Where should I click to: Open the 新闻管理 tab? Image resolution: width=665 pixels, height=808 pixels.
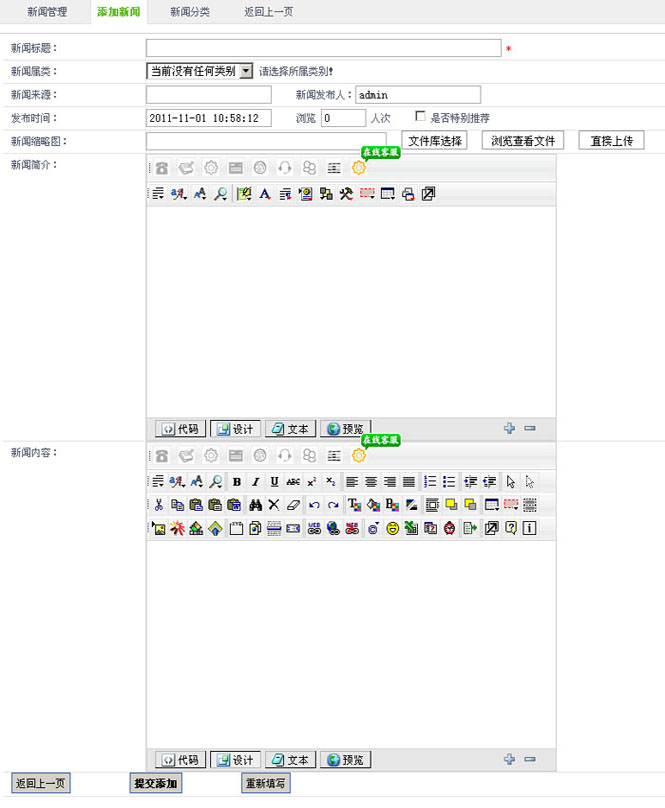pyautogui.click(x=47, y=12)
